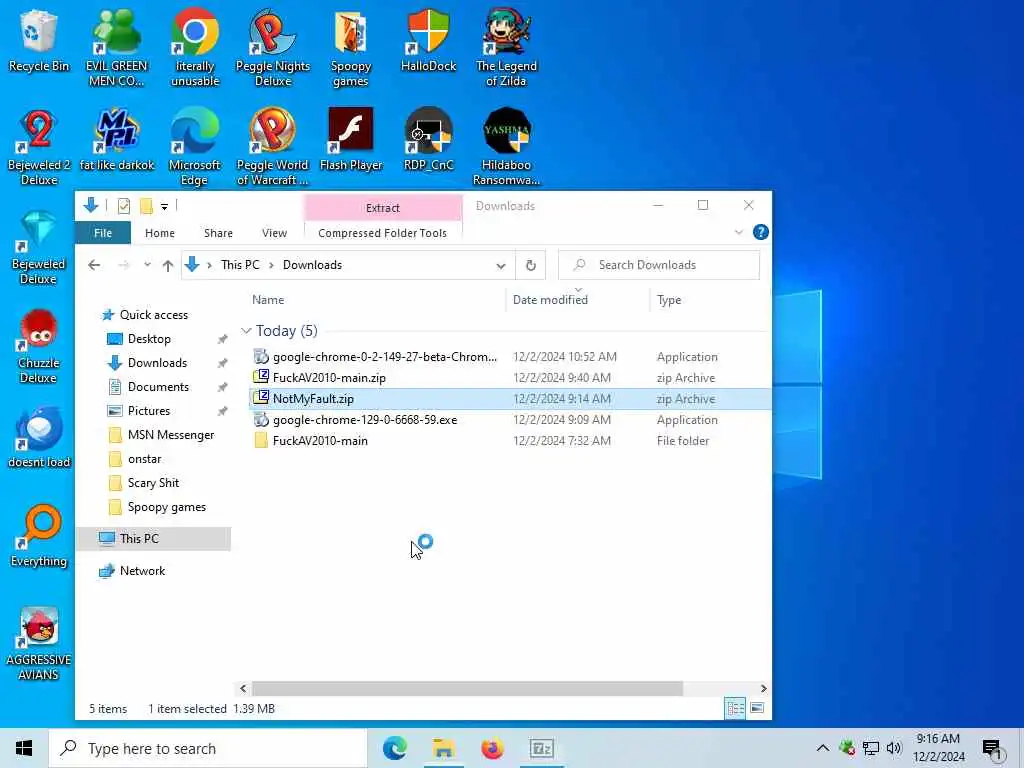Expand the ribbon chevron
The width and height of the screenshot is (1024, 768).
739,232
